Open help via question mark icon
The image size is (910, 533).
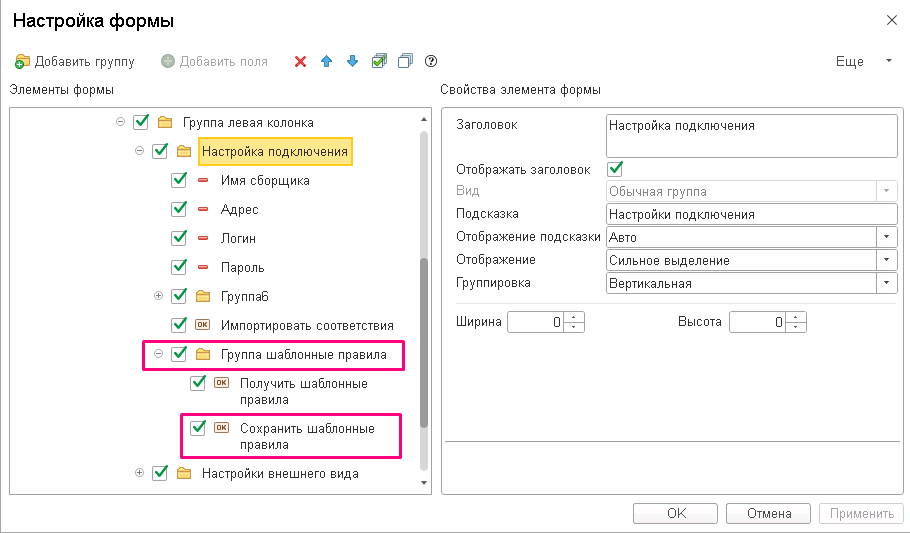(431, 61)
